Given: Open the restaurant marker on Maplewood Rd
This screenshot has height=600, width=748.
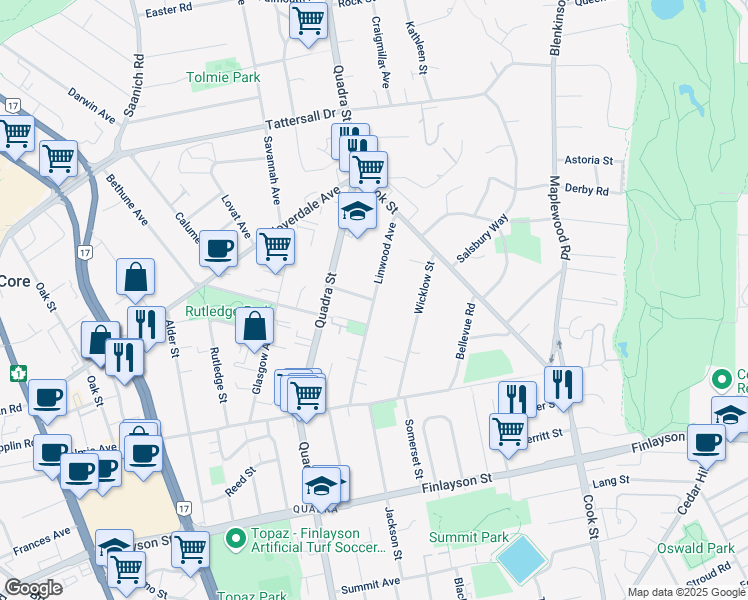Looking at the screenshot, I should click(x=563, y=385).
